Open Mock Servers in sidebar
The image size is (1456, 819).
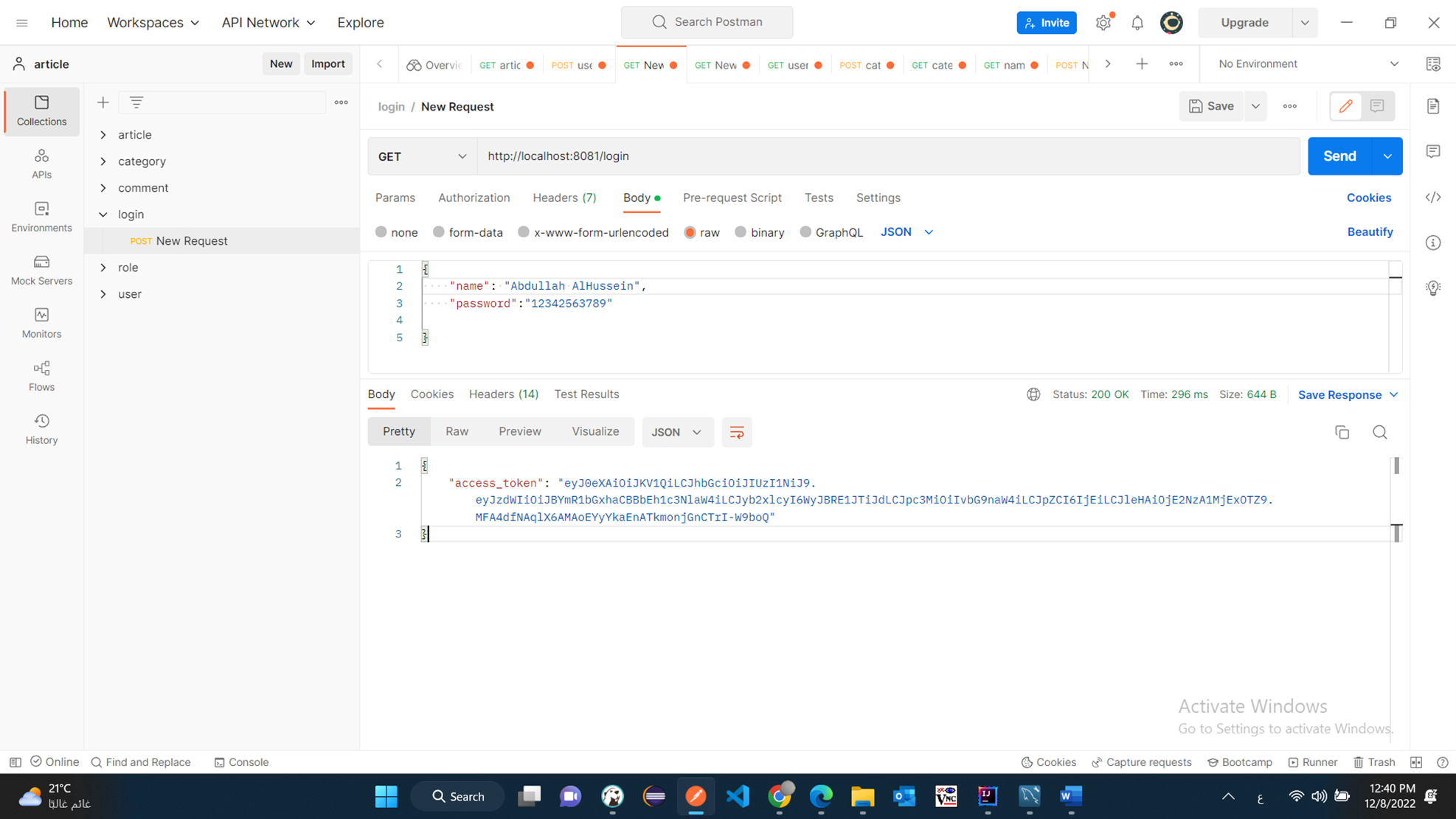click(x=41, y=270)
